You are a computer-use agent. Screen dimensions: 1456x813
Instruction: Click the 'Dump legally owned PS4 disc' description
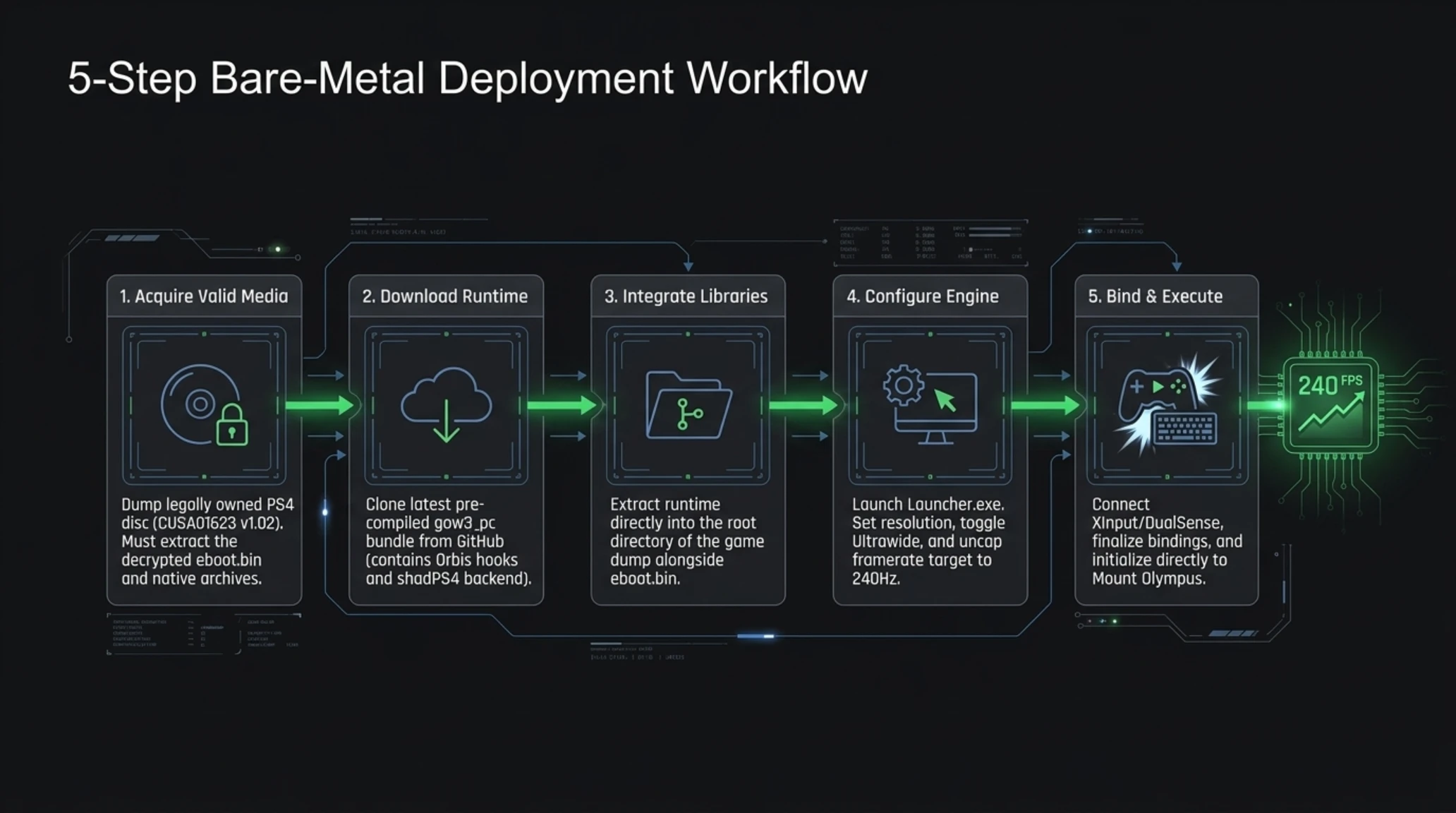click(207, 541)
